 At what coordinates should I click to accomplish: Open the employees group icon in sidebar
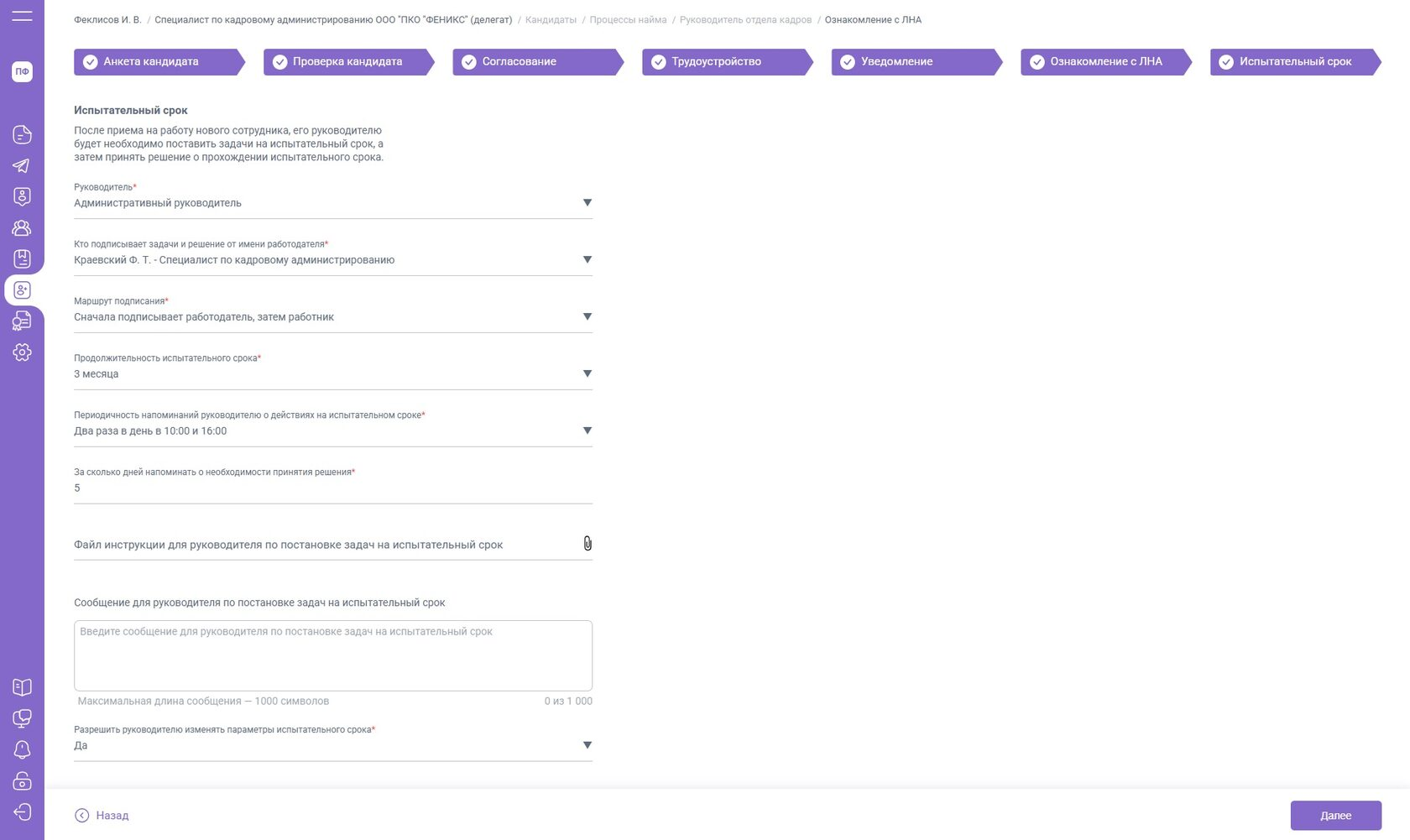point(22,227)
